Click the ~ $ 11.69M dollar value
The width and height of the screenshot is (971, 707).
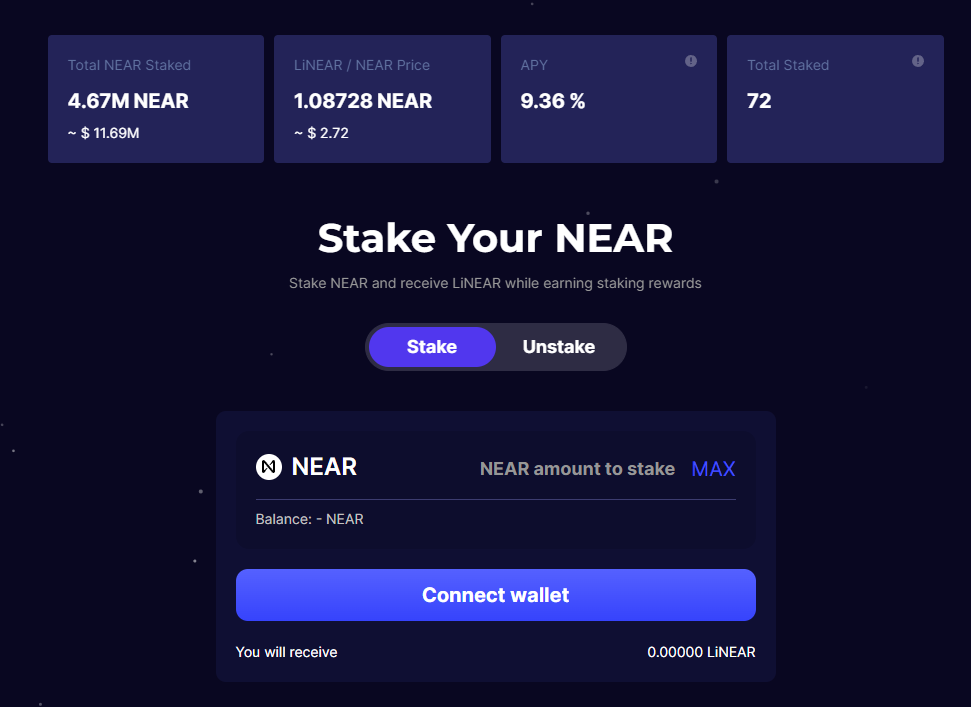103,133
